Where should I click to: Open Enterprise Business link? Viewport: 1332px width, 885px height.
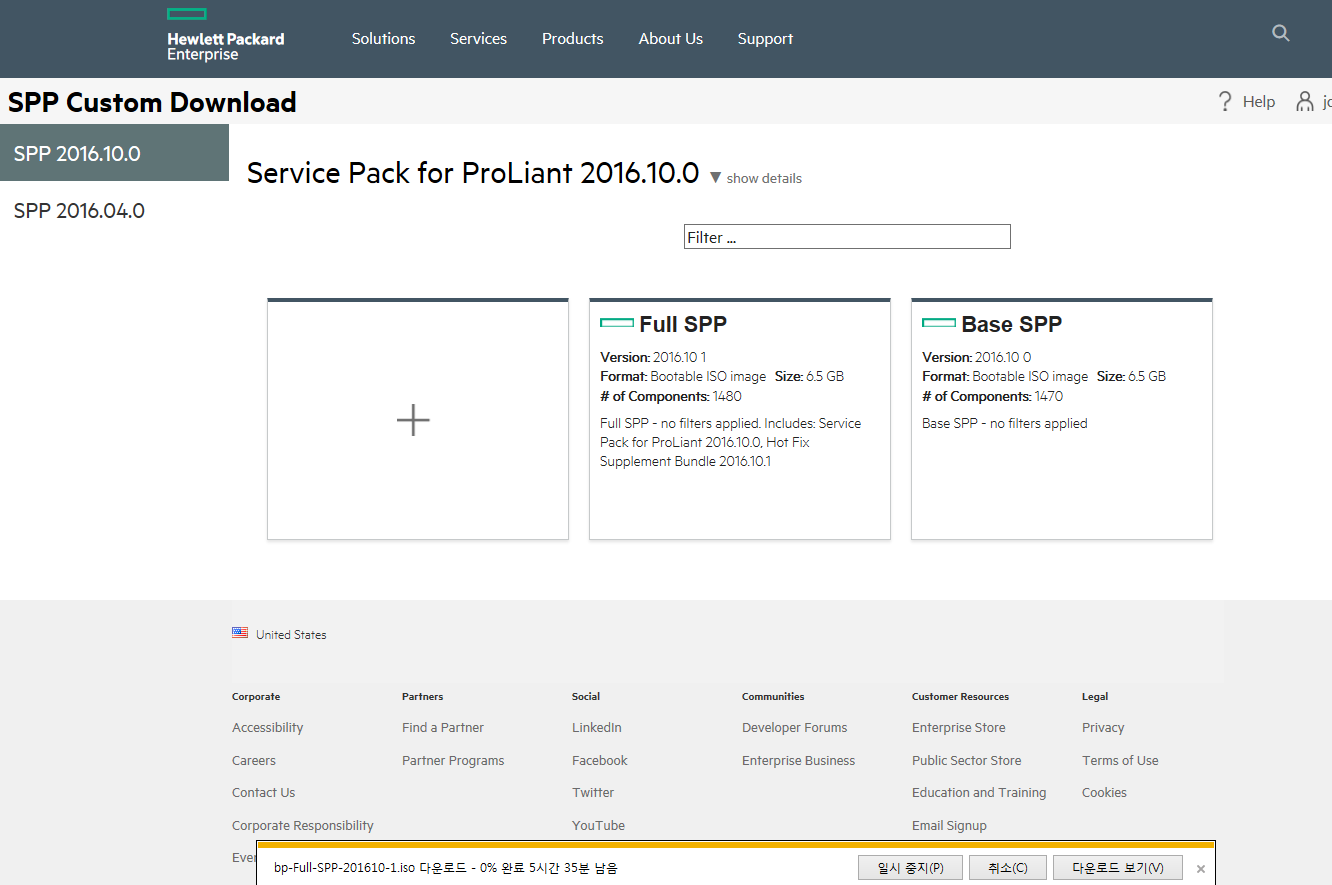(x=798, y=761)
